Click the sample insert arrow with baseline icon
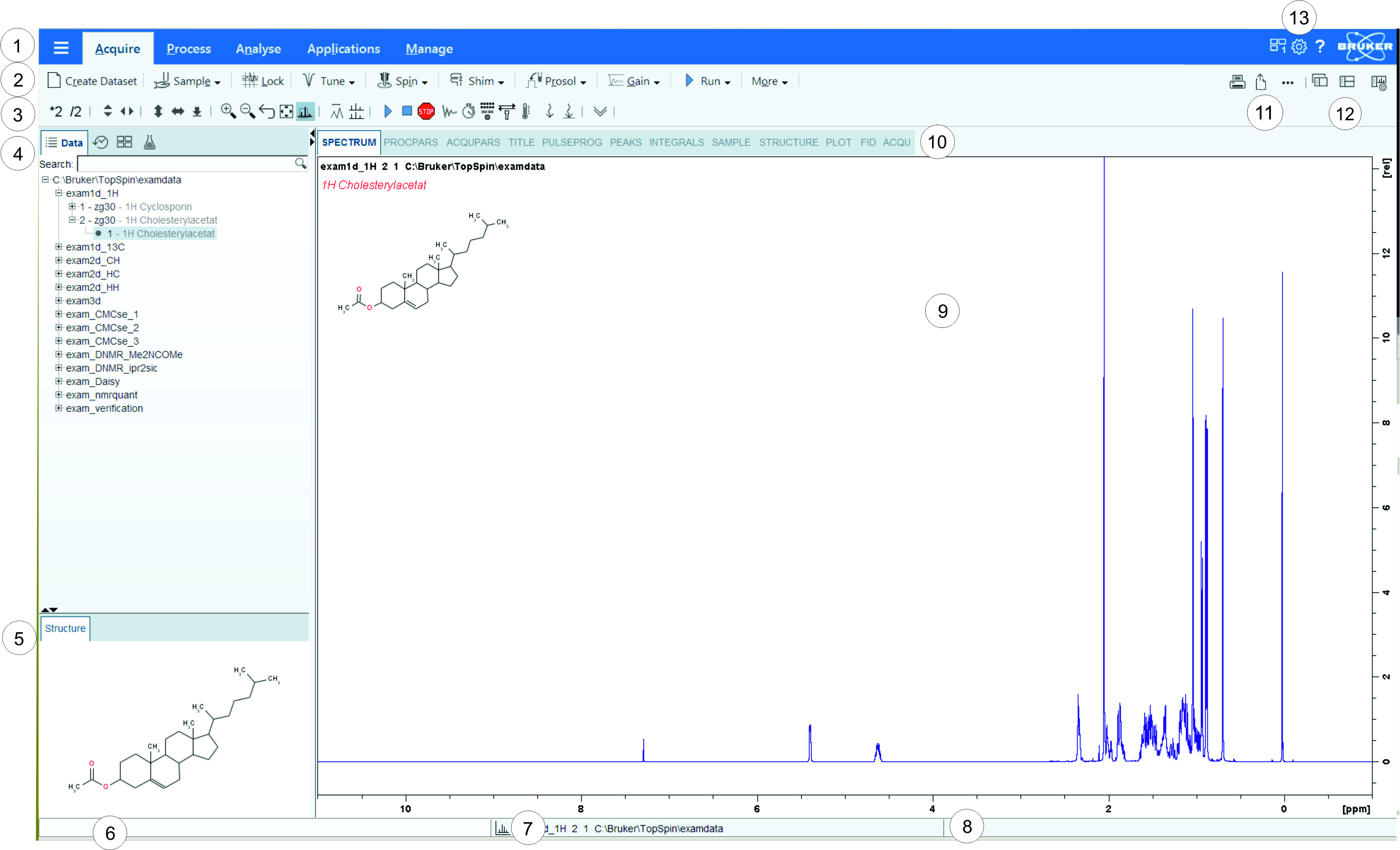Screen dimensions: 1400x850 tap(568, 111)
